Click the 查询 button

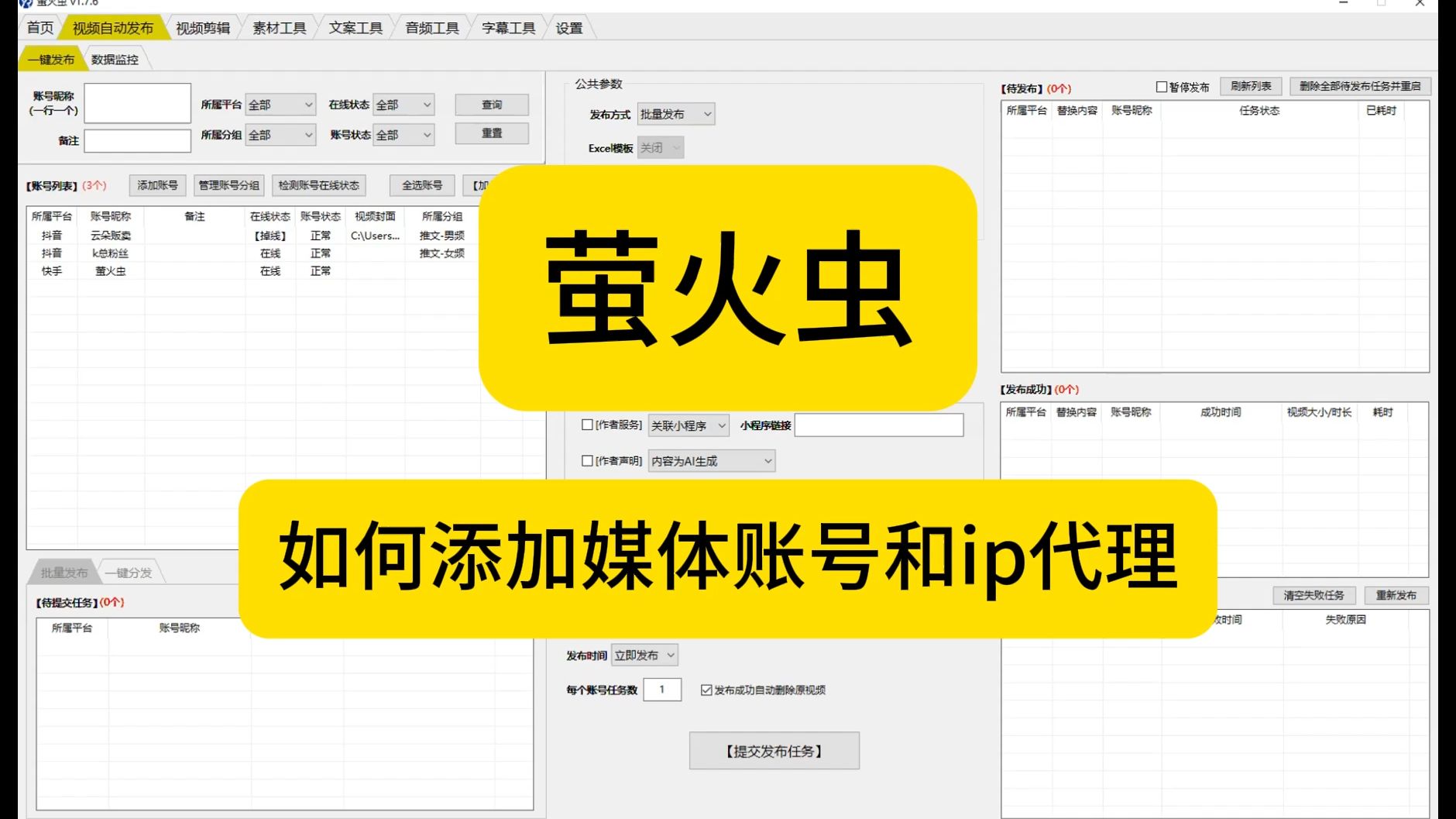pos(492,105)
